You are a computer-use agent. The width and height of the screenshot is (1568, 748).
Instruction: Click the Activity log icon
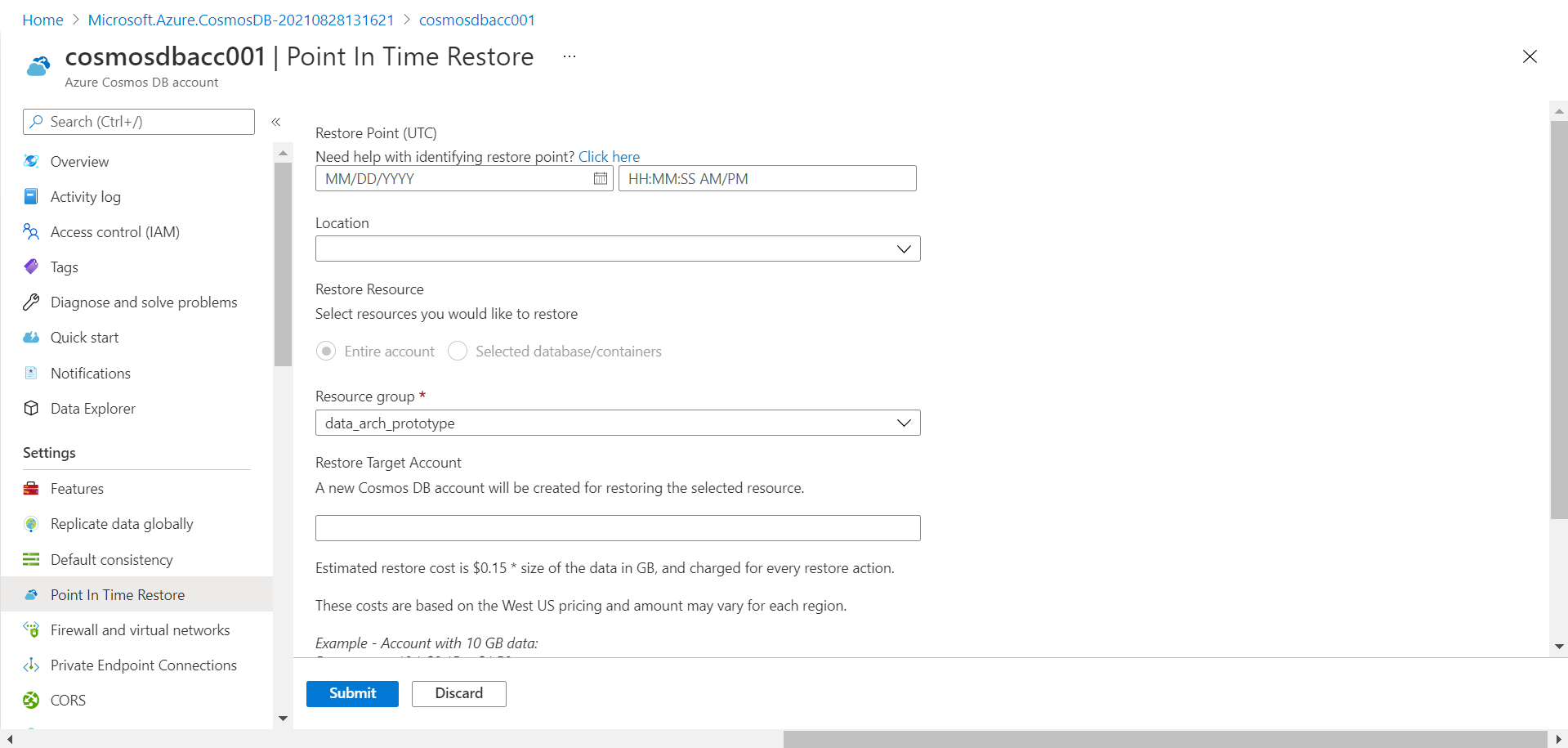(x=31, y=196)
